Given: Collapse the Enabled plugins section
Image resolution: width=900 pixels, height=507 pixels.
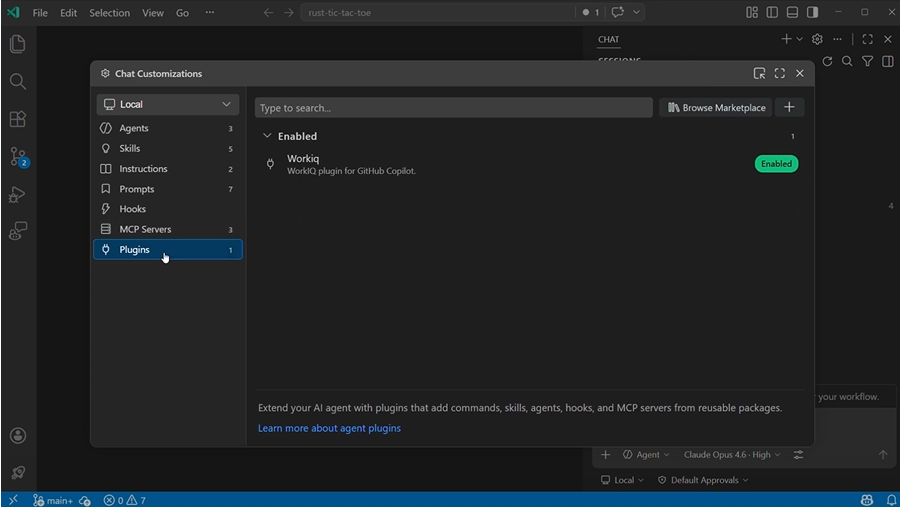Looking at the screenshot, I should point(267,136).
